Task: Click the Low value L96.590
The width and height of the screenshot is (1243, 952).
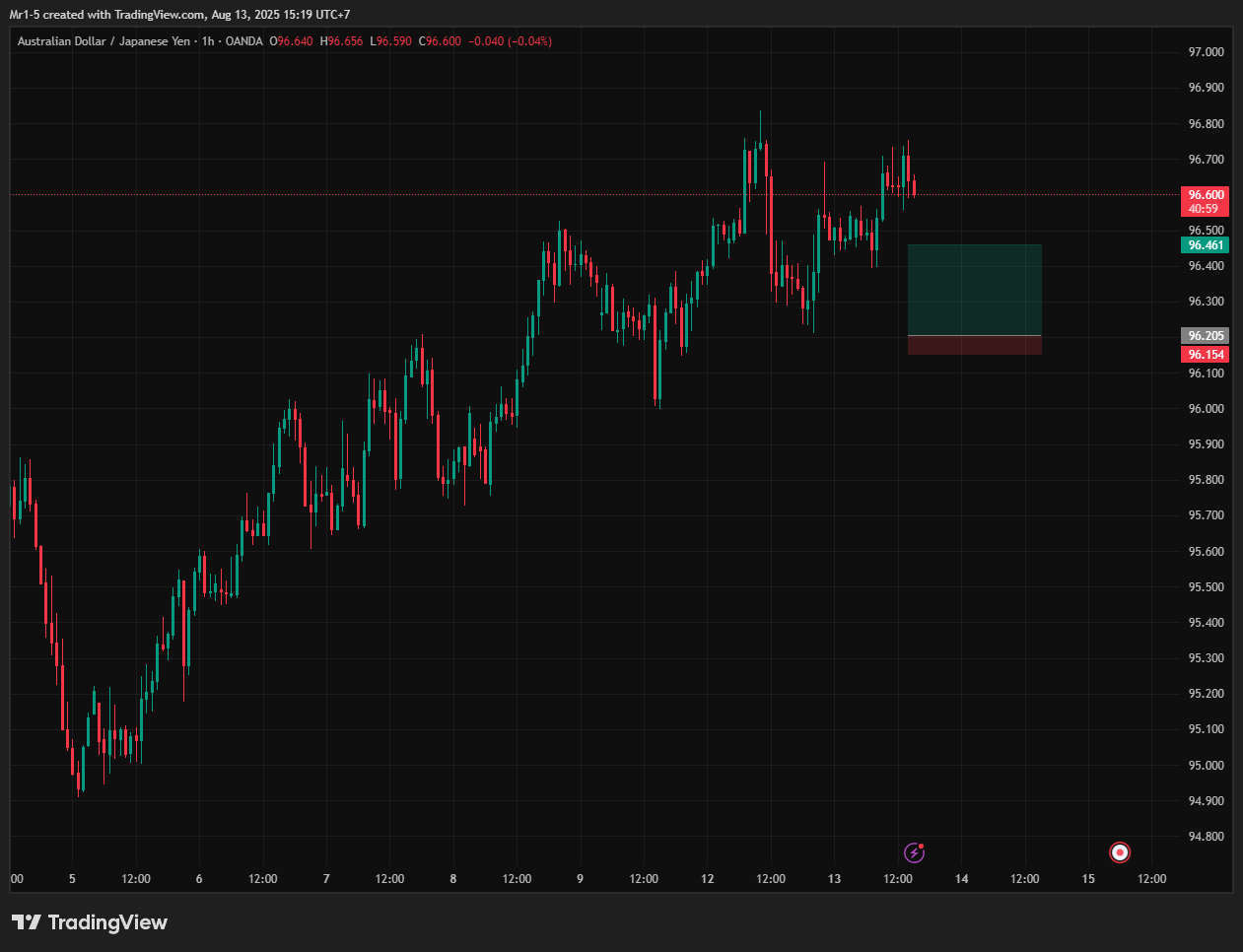Action: point(390,41)
